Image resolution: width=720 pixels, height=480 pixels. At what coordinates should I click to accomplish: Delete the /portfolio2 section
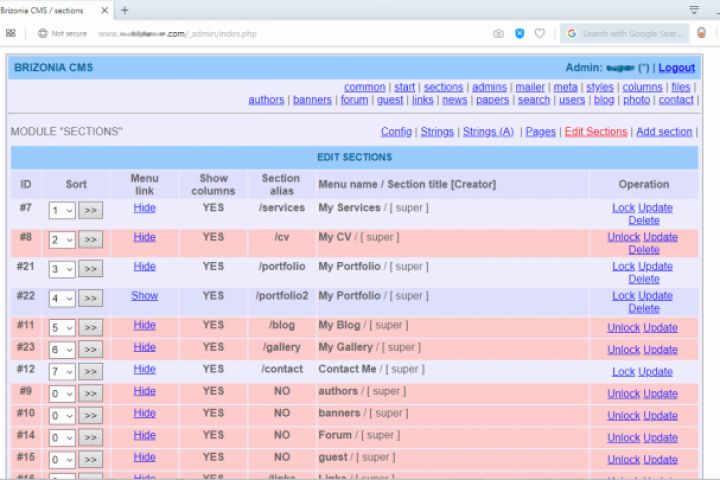(644, 309)
